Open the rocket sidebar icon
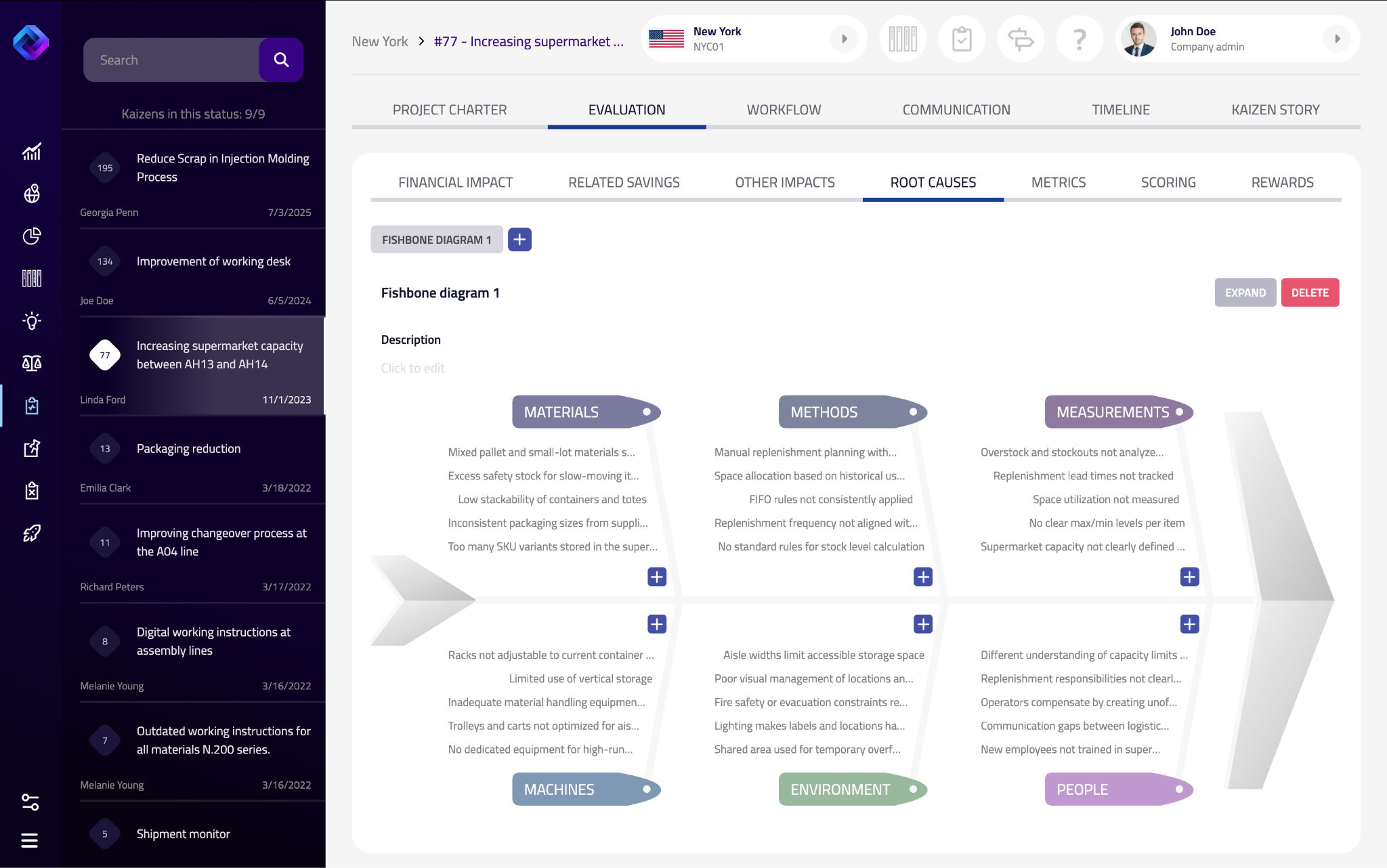 coord(31,533)
